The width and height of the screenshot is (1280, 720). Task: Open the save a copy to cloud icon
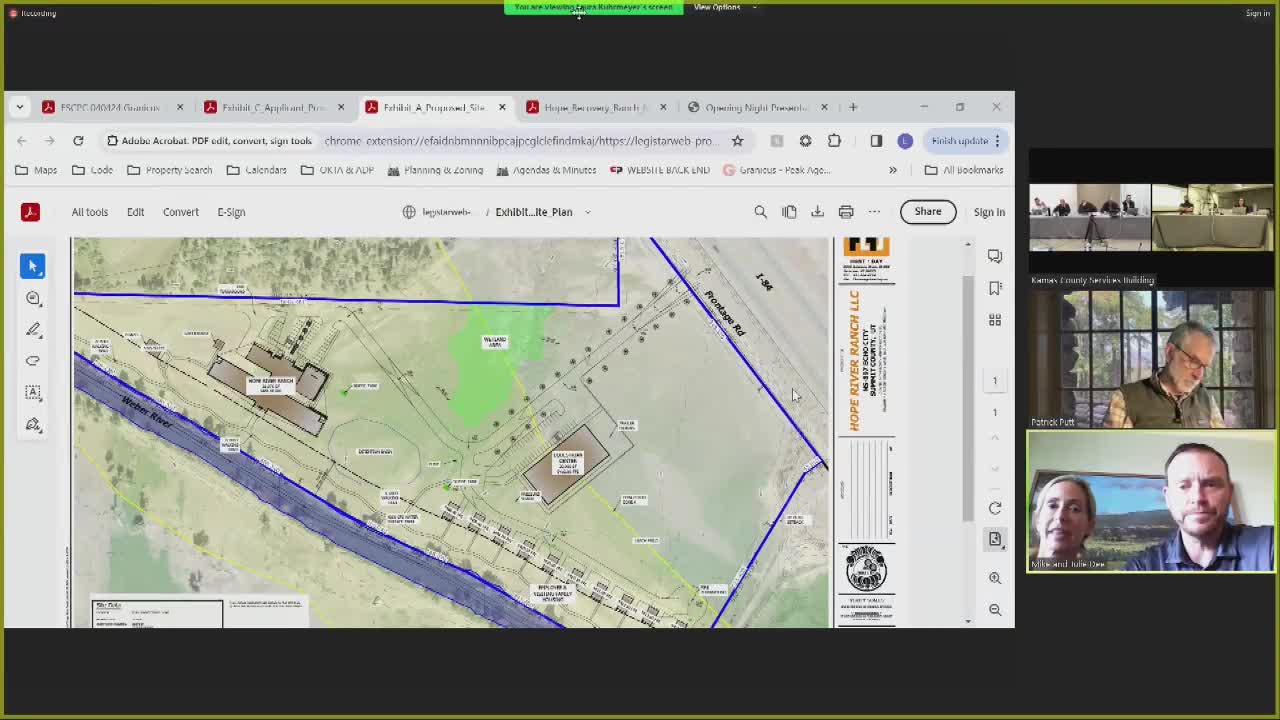click(789, 212)
